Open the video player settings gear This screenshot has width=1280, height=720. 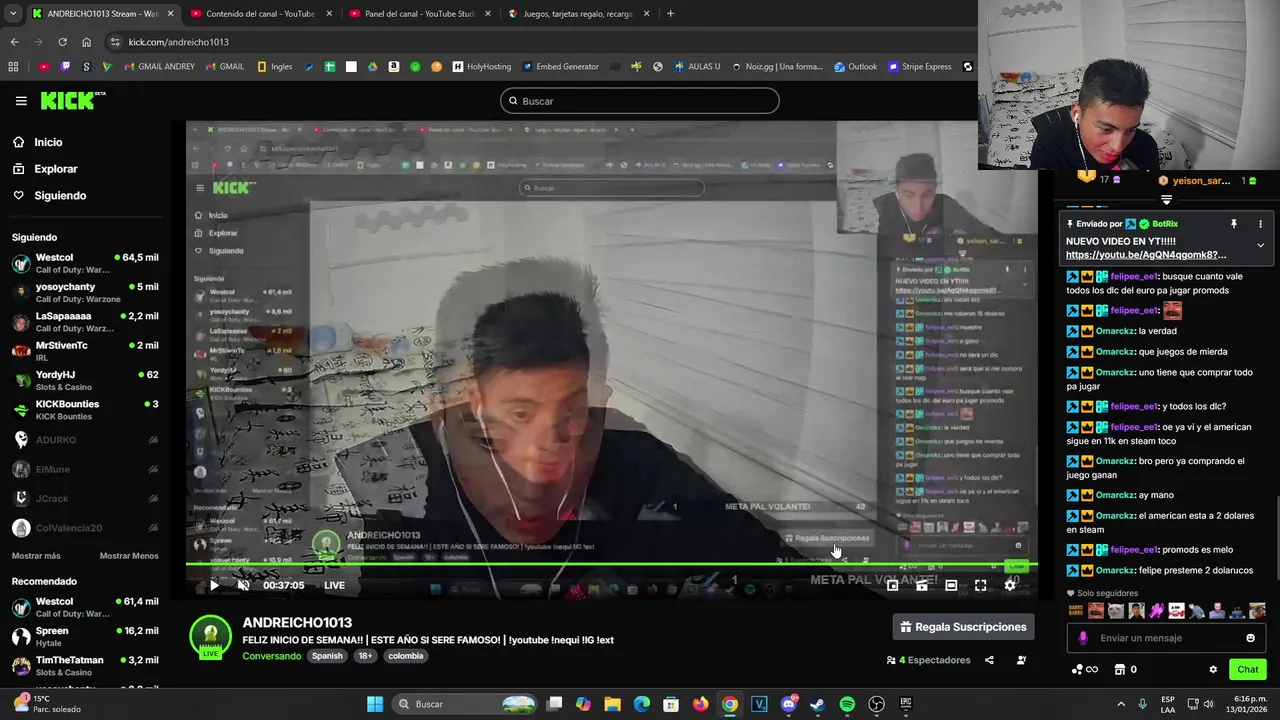click(1010, 586)
